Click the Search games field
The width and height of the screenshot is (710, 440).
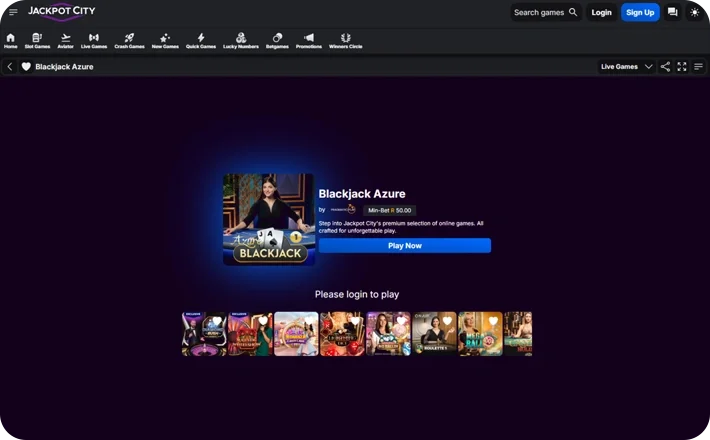coord(545,12)
